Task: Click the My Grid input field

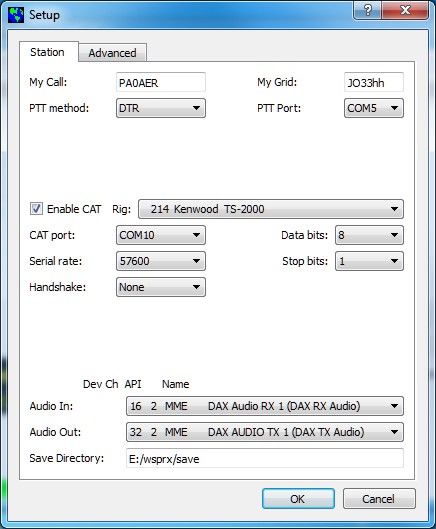Action: pos(374,82)
